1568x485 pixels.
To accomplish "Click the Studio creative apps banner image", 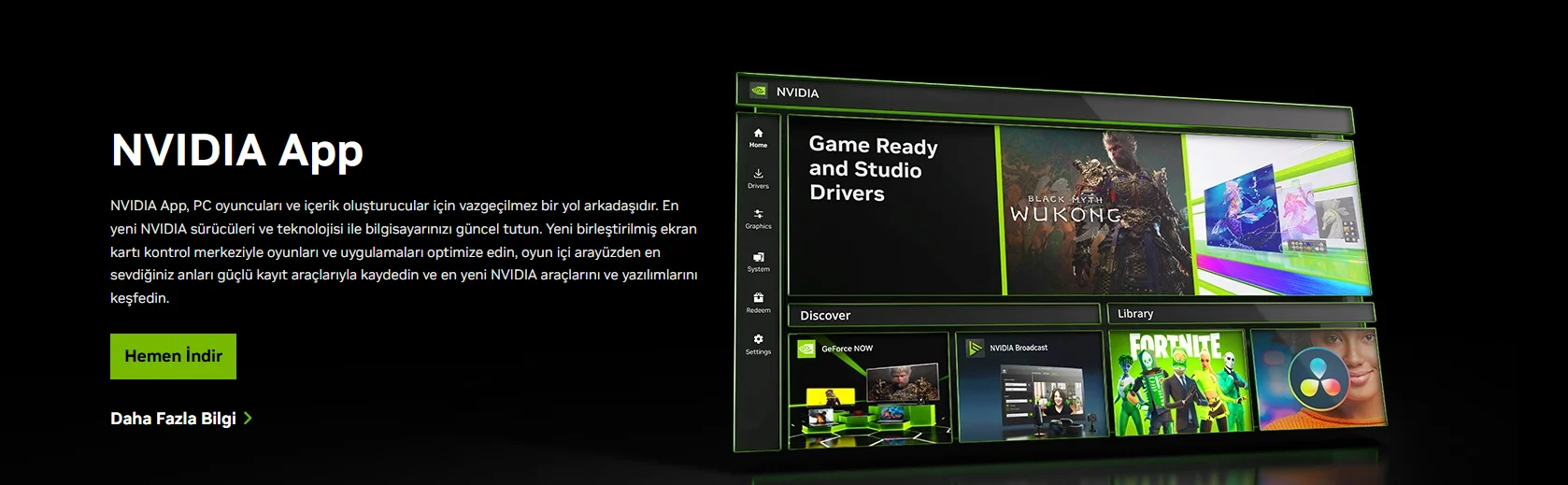I will 1276,214.
